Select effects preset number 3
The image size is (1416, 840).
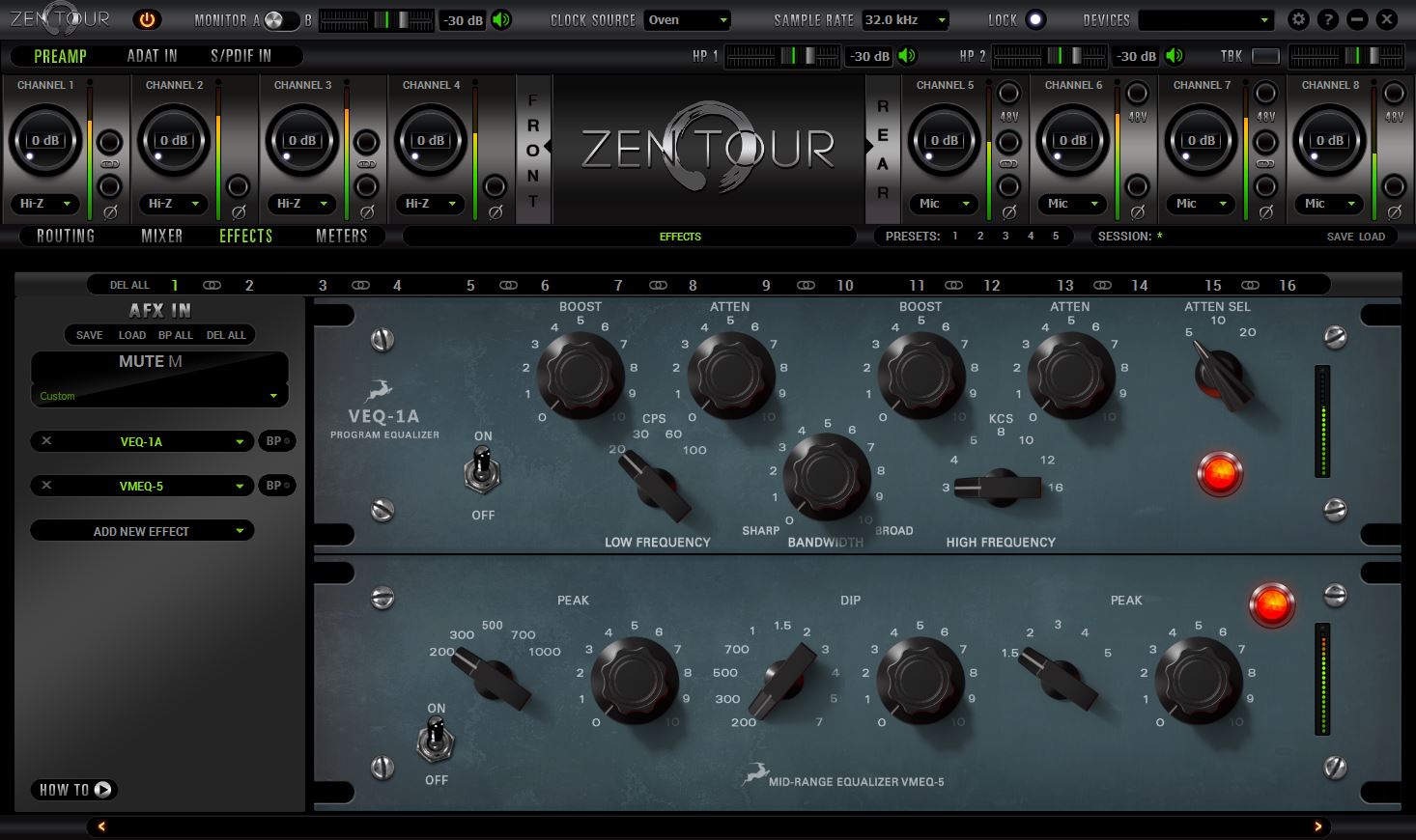[1005, 236]
